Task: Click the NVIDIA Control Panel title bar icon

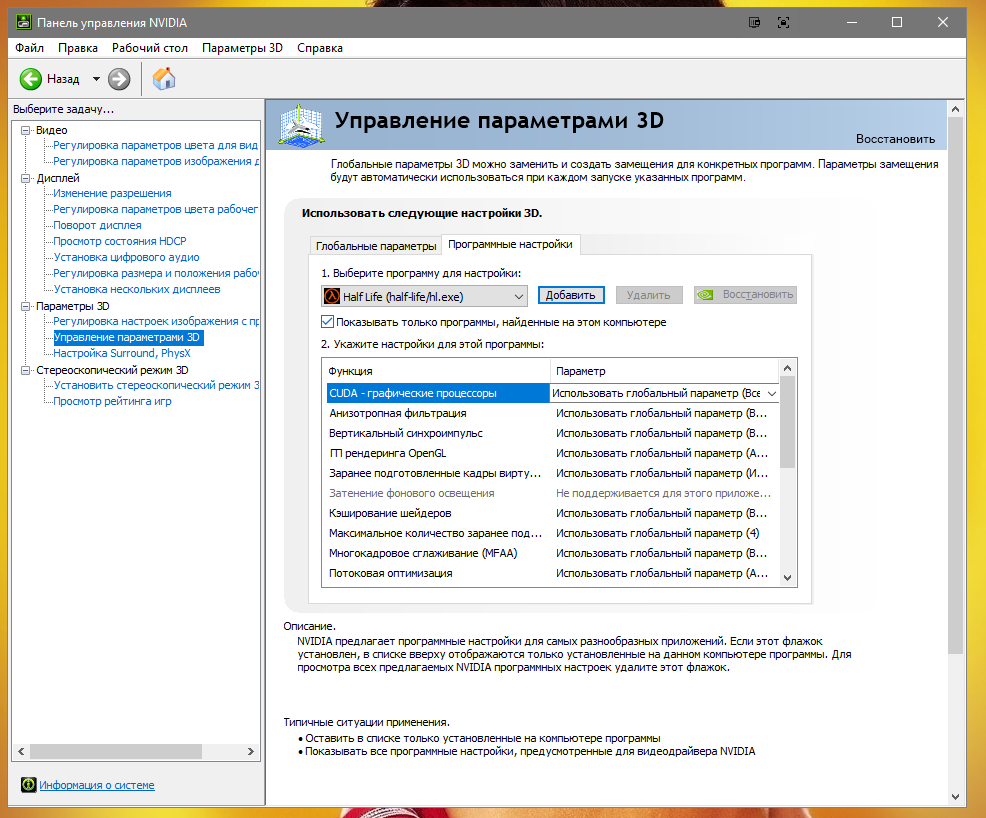Action: (23, 23)
